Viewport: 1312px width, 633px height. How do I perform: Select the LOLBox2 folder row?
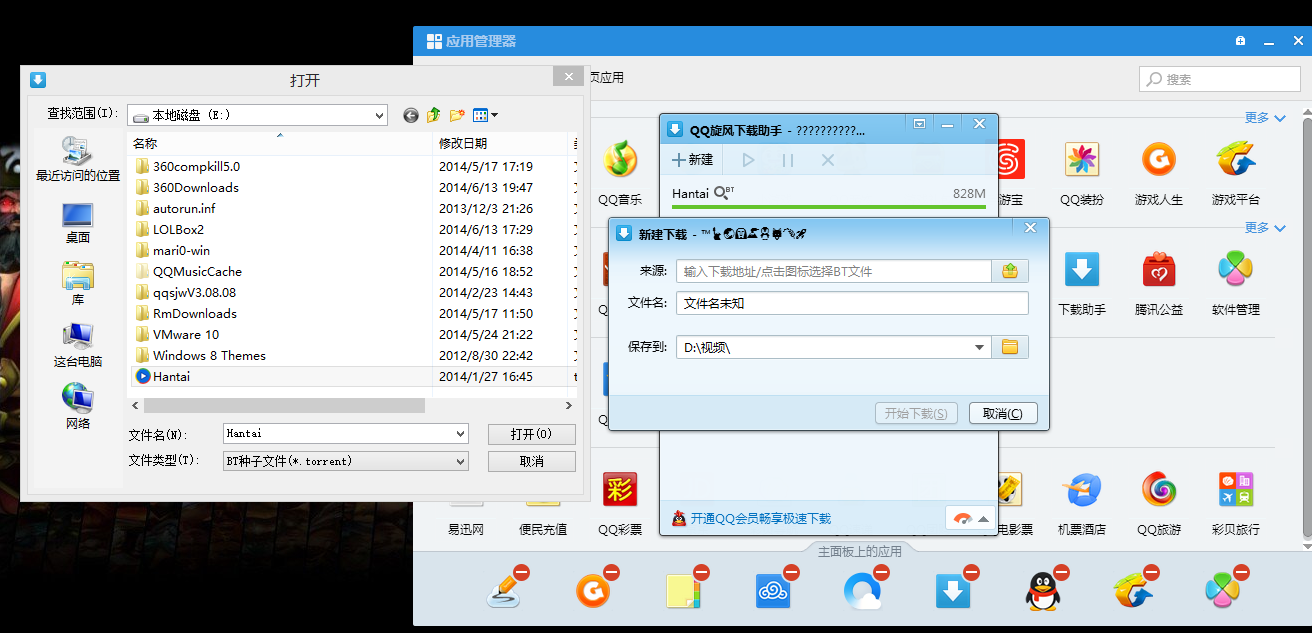tap(352, 229)
